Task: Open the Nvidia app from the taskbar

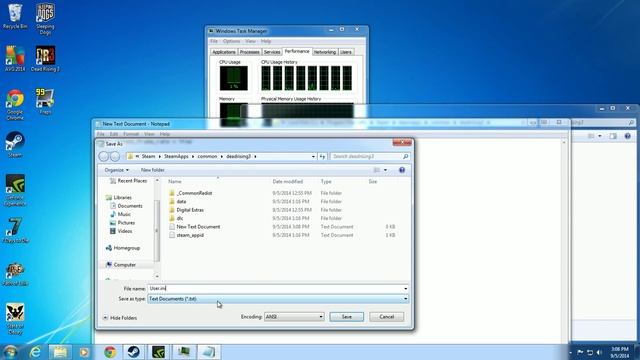Action: (158, 352)
